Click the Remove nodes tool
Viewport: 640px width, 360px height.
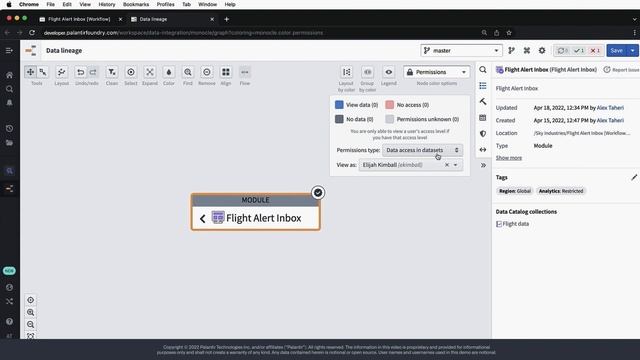207,72
